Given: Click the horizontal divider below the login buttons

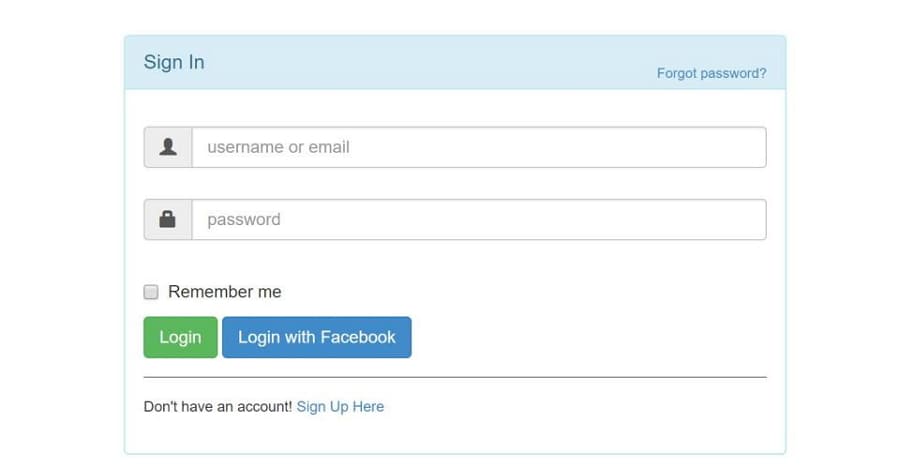Looking at the screenshot, I should click(455, 377).
